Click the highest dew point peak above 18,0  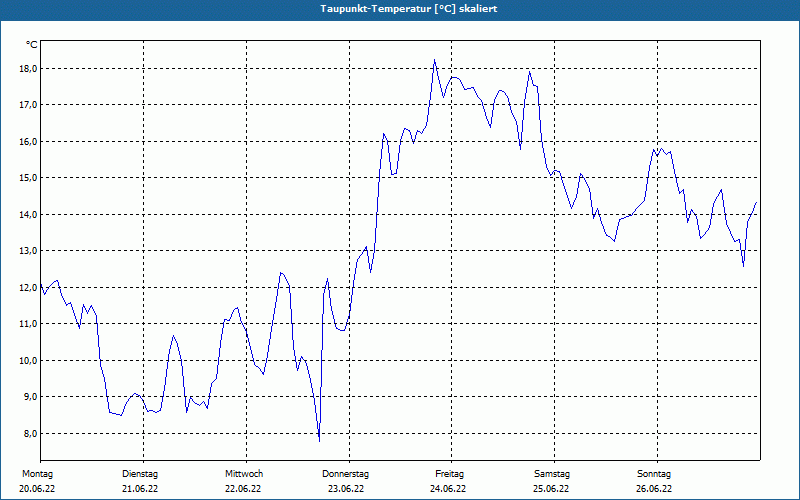[x=435, y=60]
